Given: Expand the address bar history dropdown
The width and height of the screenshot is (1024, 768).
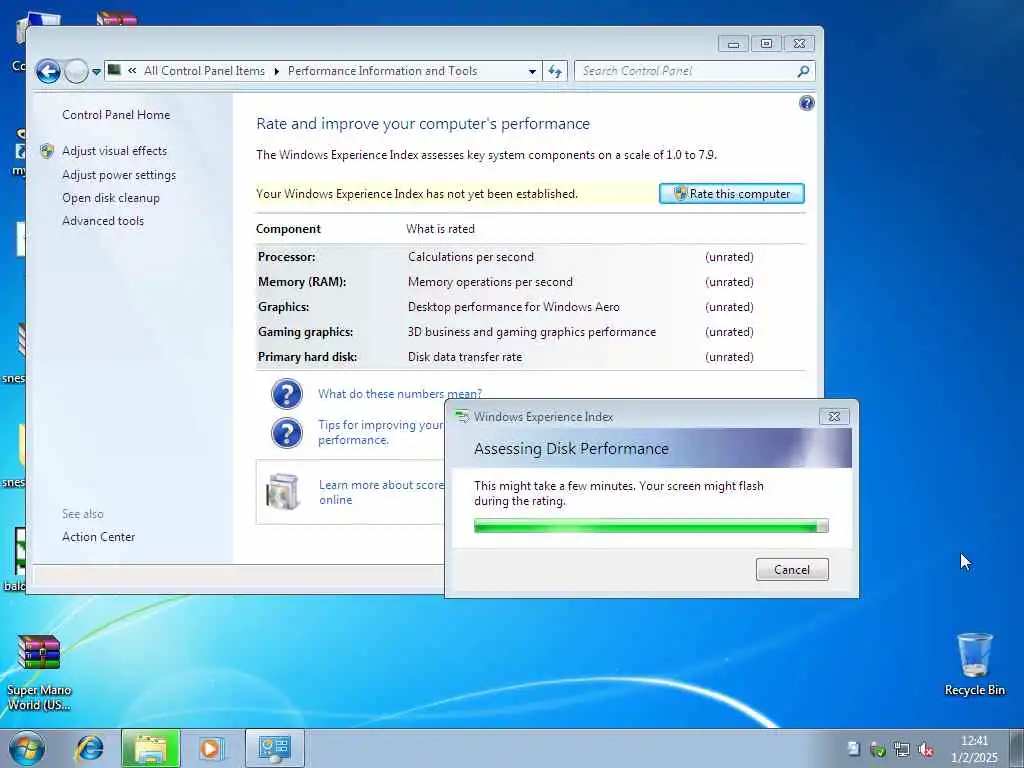Looking at the screenshot, I should (x=532, y=71).
